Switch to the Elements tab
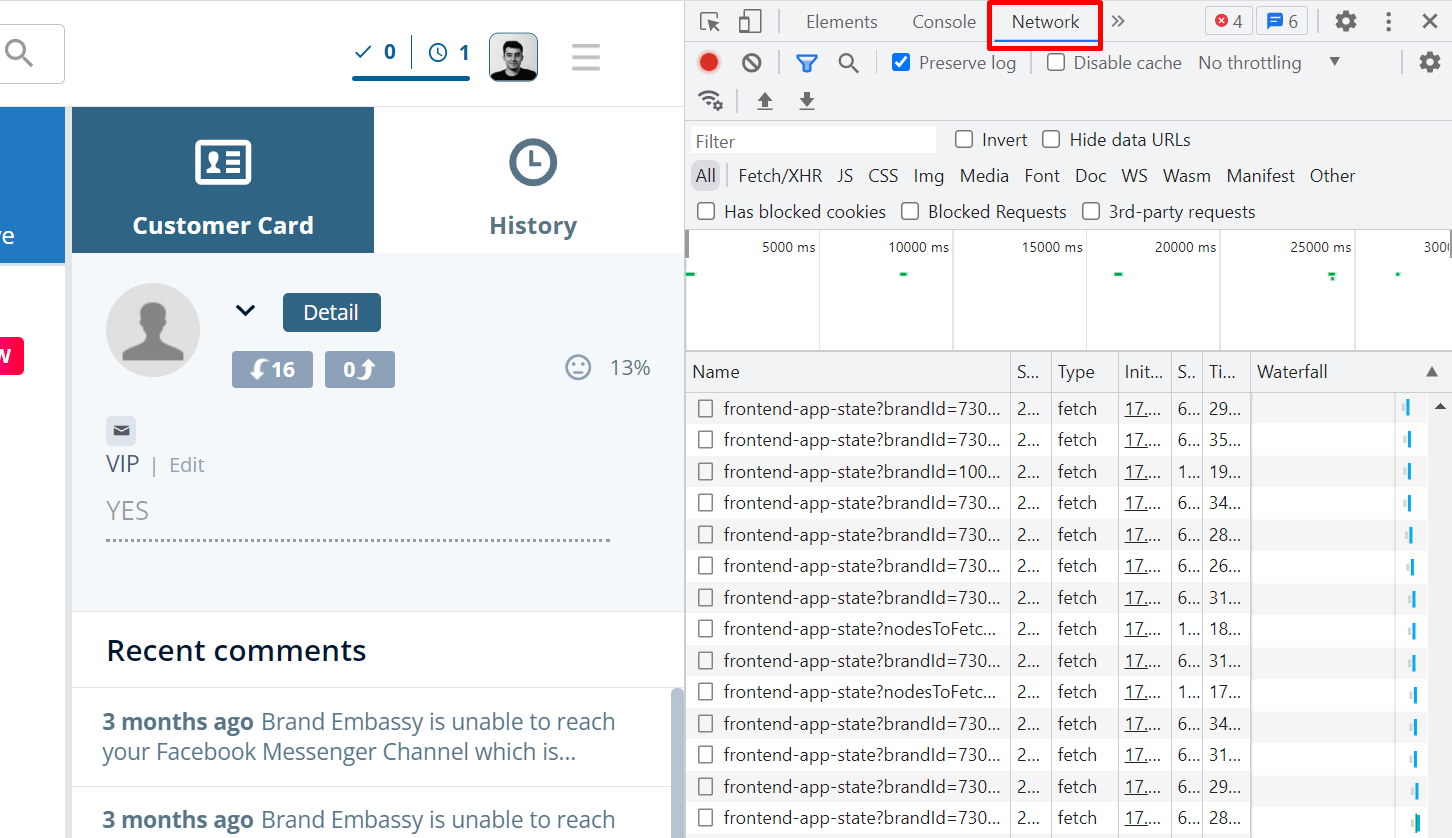 pos(842,22)
